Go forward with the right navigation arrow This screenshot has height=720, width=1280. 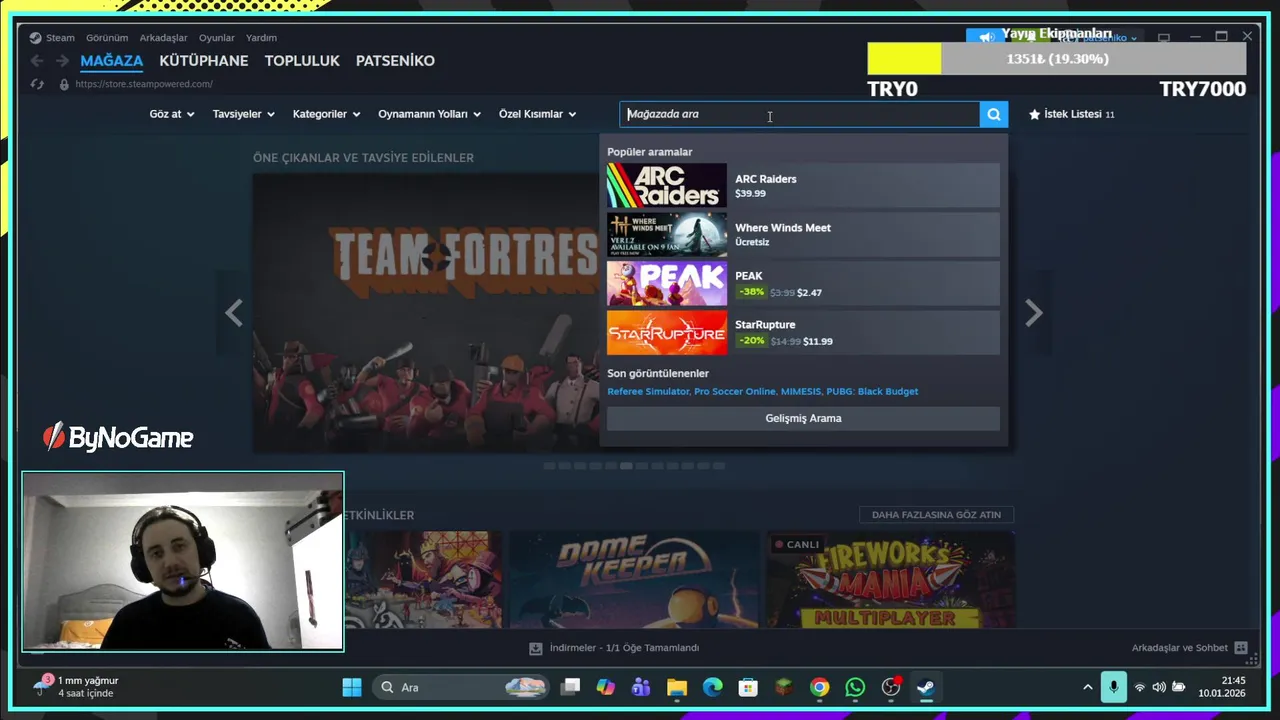point(62,61)
